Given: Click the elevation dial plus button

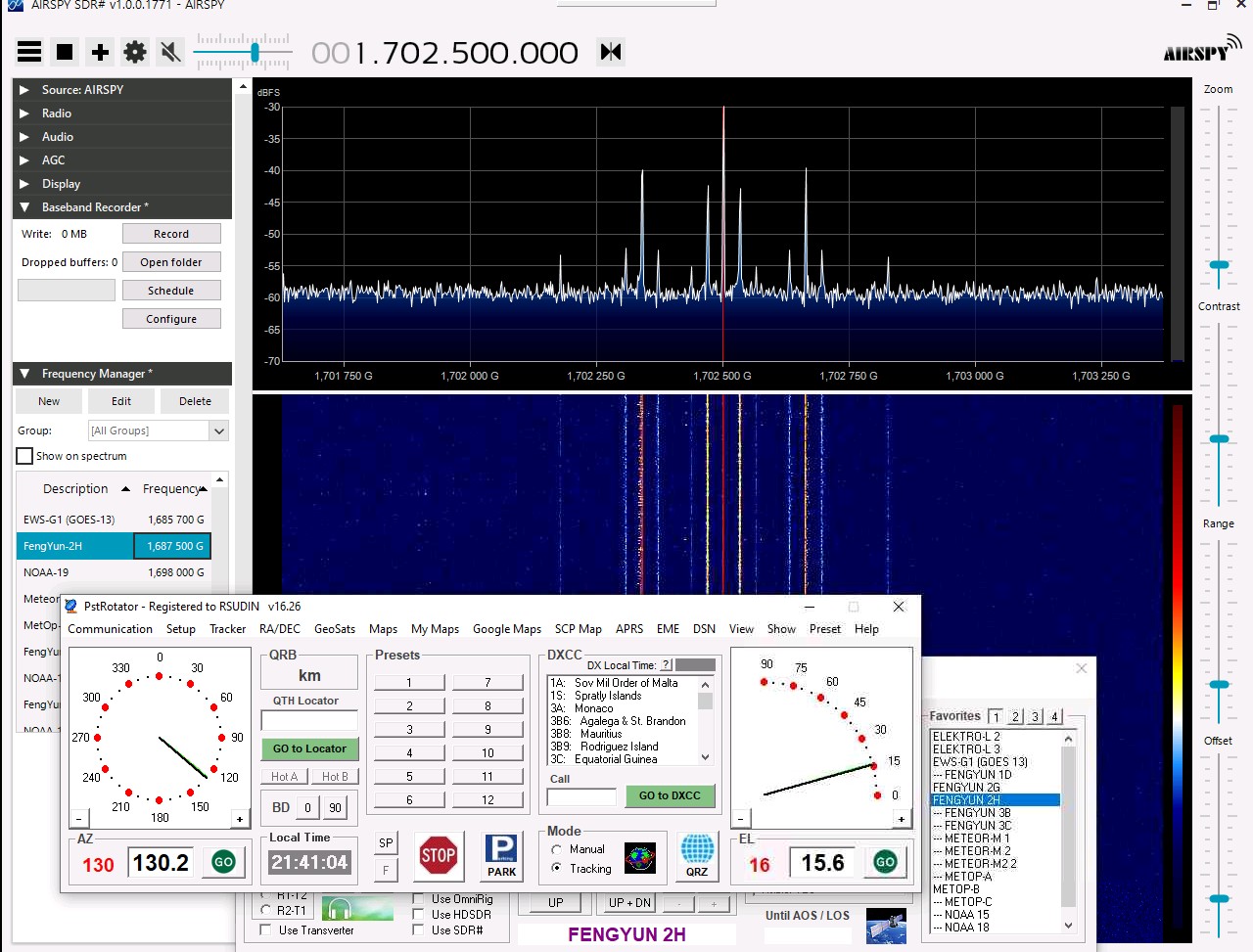Looking at the screenshot, I should (x=901, y=818).
